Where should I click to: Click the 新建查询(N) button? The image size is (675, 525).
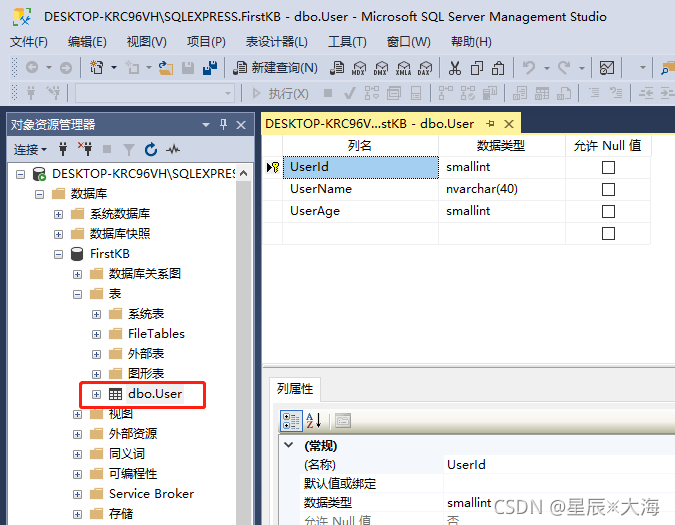click(x=275, y=68)
